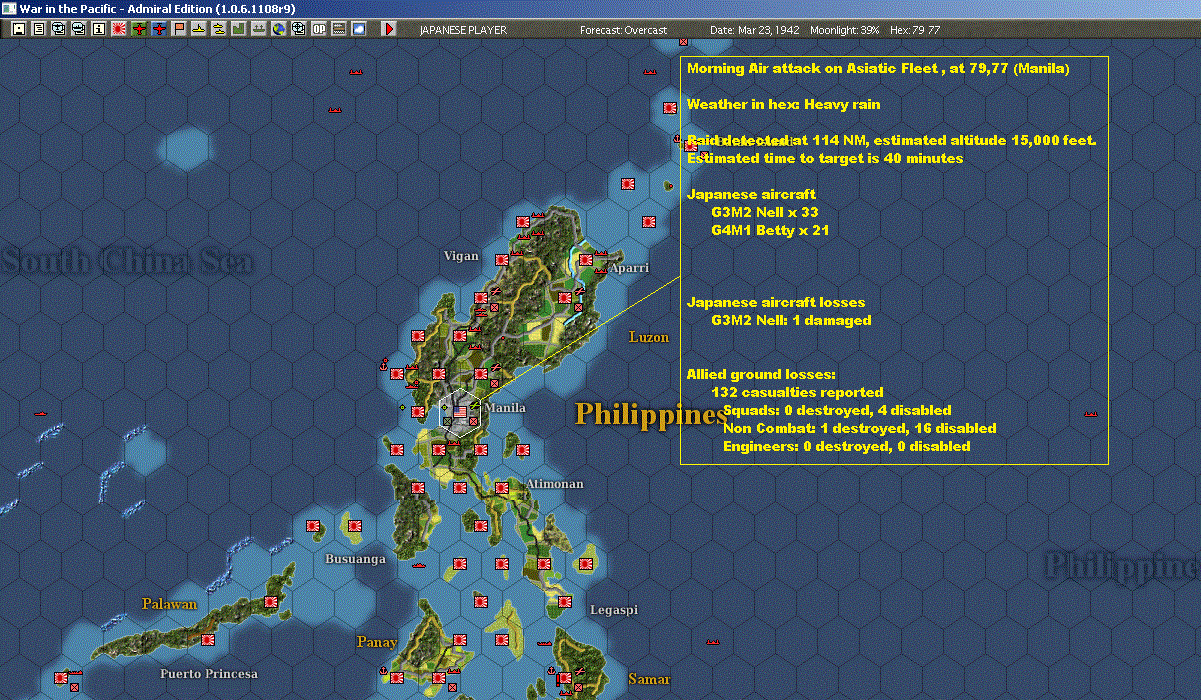
Task: Click the ships in port toolbar icon
Action: coord(259,29)
